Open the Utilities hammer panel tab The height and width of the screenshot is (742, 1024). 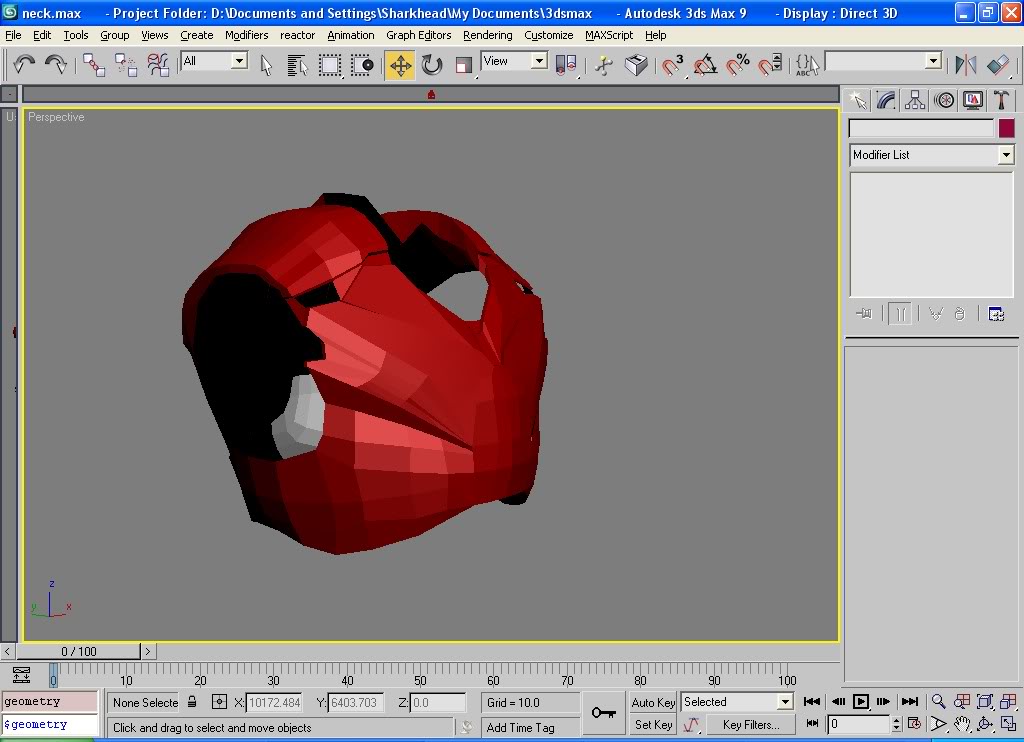click(x=1001, y=100)
